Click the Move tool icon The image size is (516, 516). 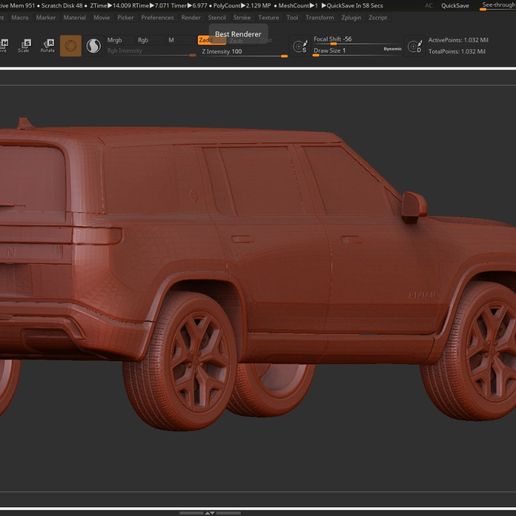(4, 45)
